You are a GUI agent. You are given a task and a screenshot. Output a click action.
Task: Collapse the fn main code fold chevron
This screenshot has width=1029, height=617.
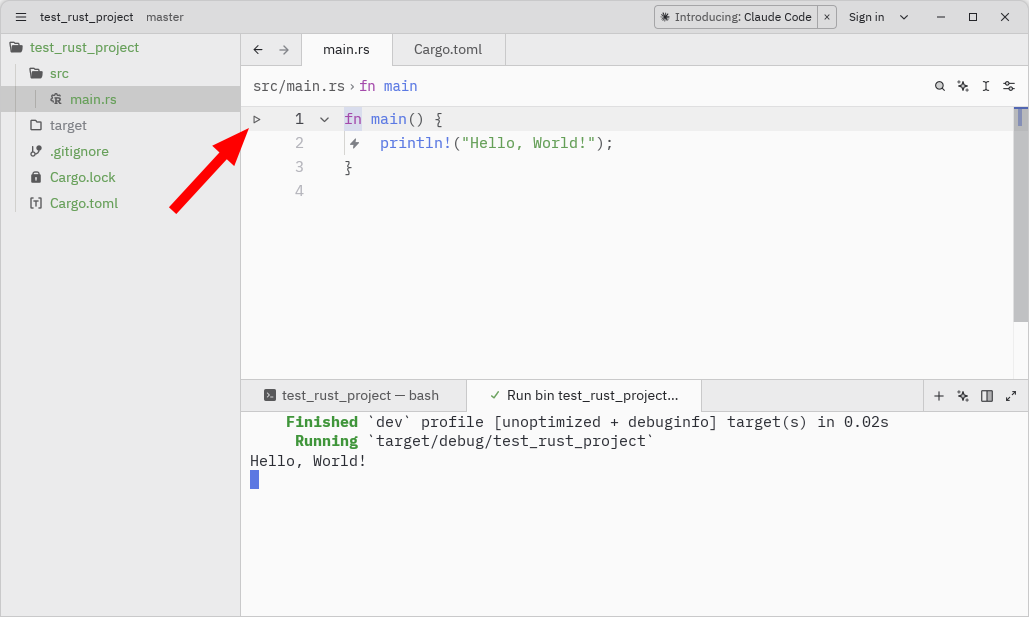pyautogui.click(x=324, y=119)
